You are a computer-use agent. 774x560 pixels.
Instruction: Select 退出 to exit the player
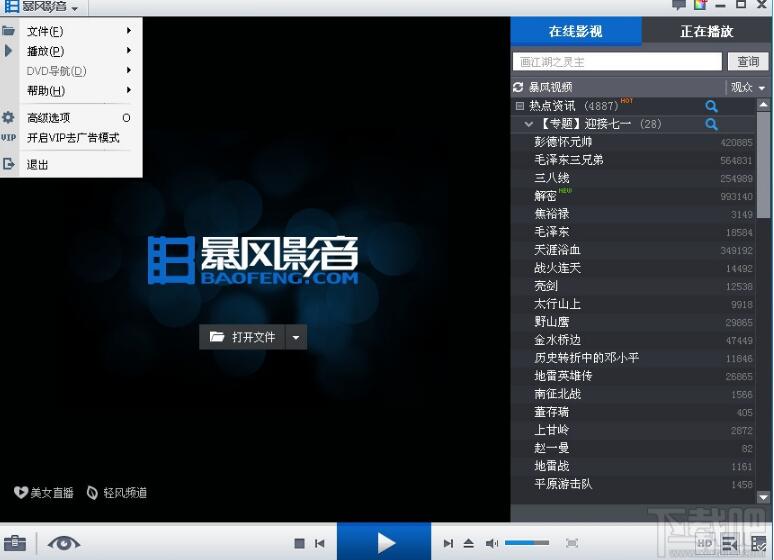click(x=79, y=164)
